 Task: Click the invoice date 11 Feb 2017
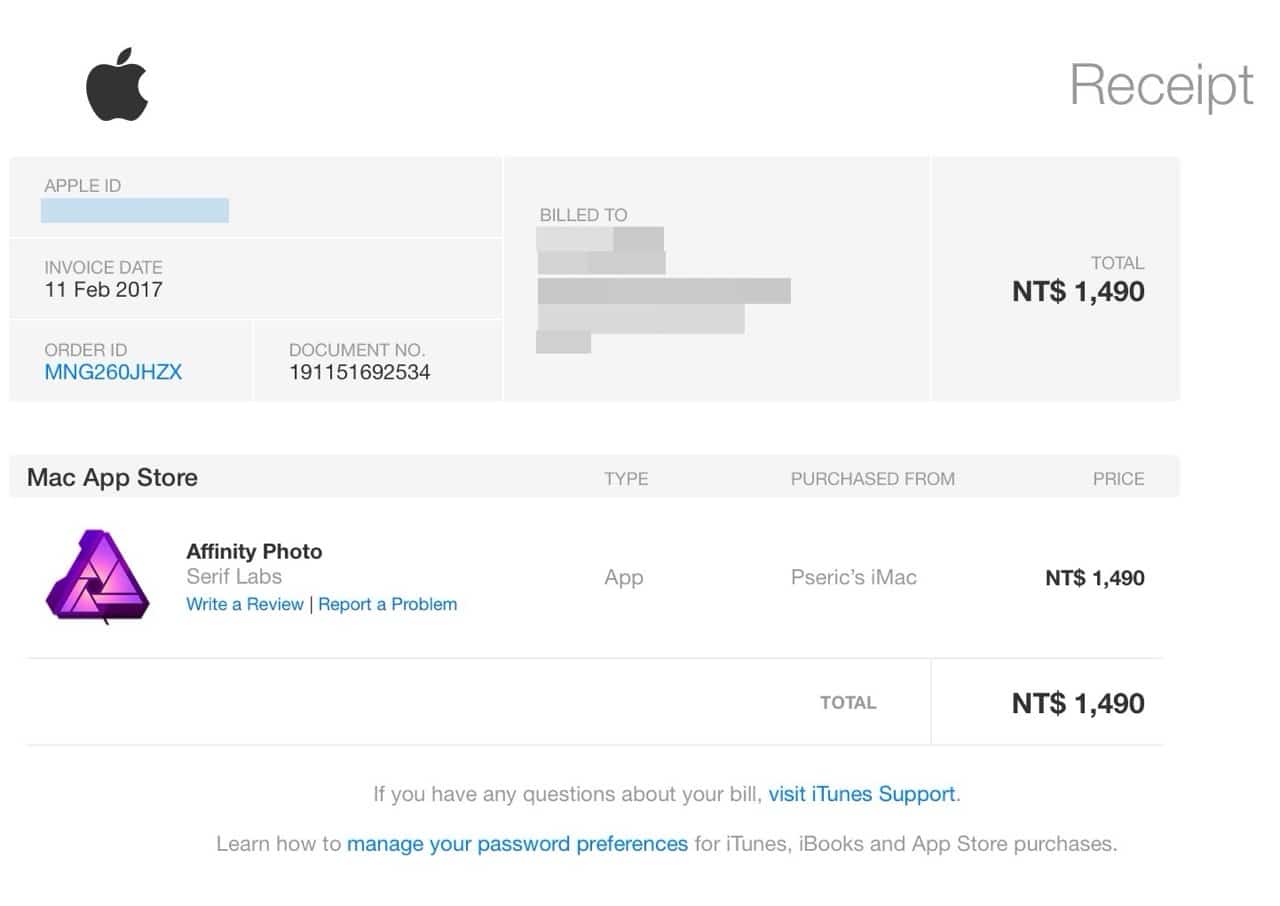pyautogui.click(x=103, y=290)
